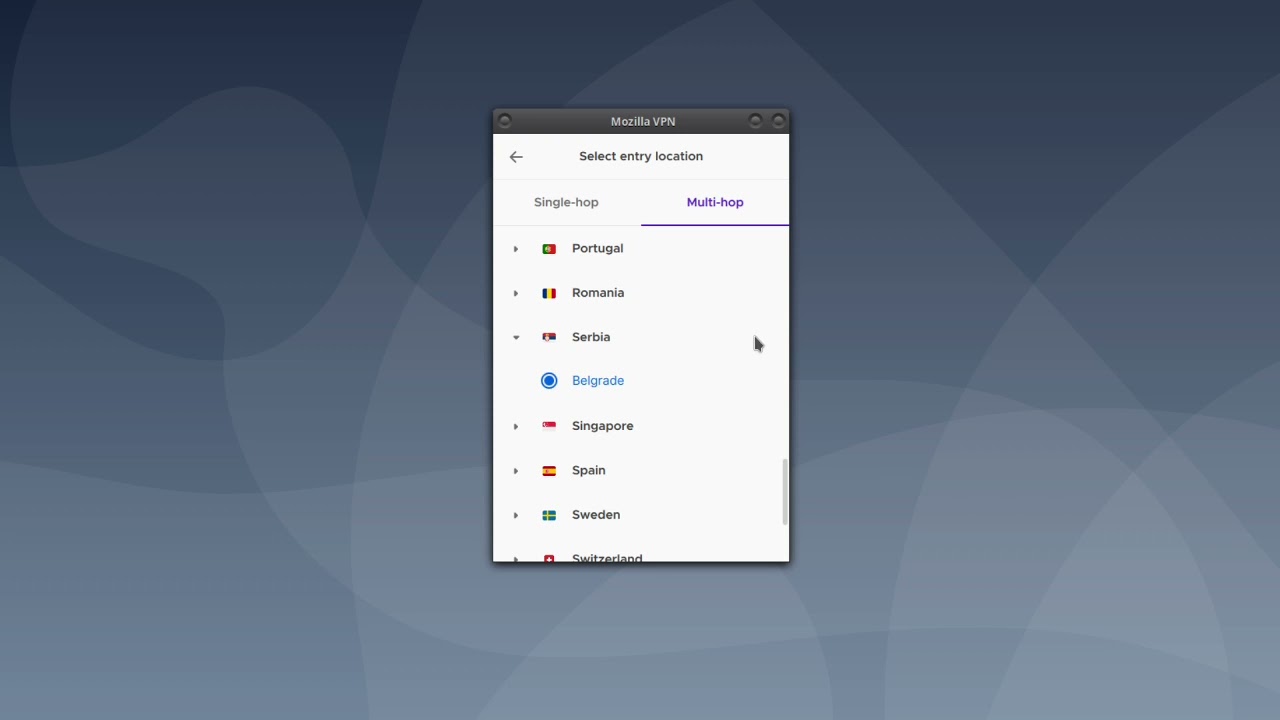Click the Singapore flag icon
Image resolution: width=1280 pixels, height=720 pixels.
[x=549, y=426]
